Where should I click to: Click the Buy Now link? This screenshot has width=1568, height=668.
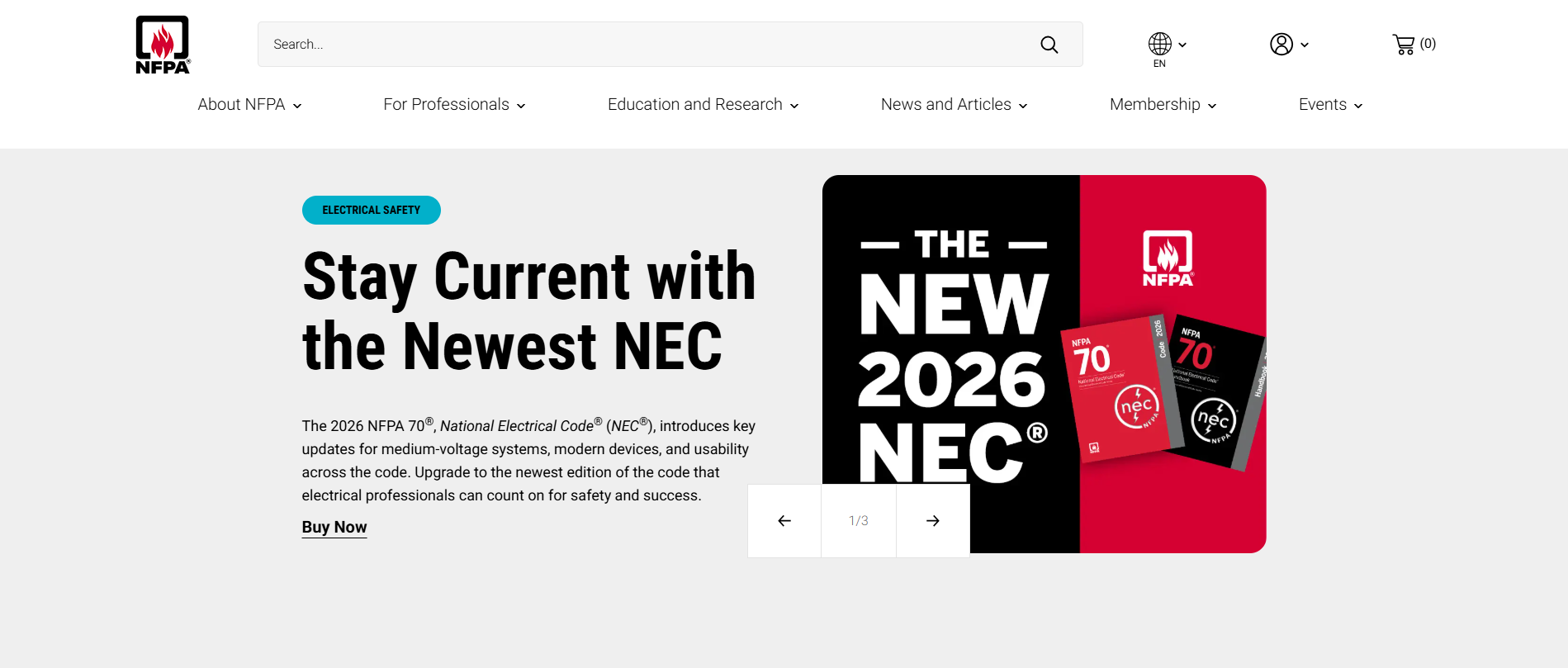tap(334, 528)
